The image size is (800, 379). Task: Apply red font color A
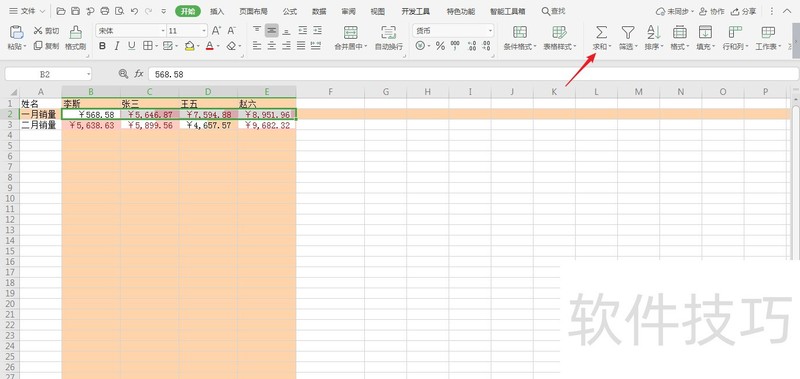click(x=209, y=46)
